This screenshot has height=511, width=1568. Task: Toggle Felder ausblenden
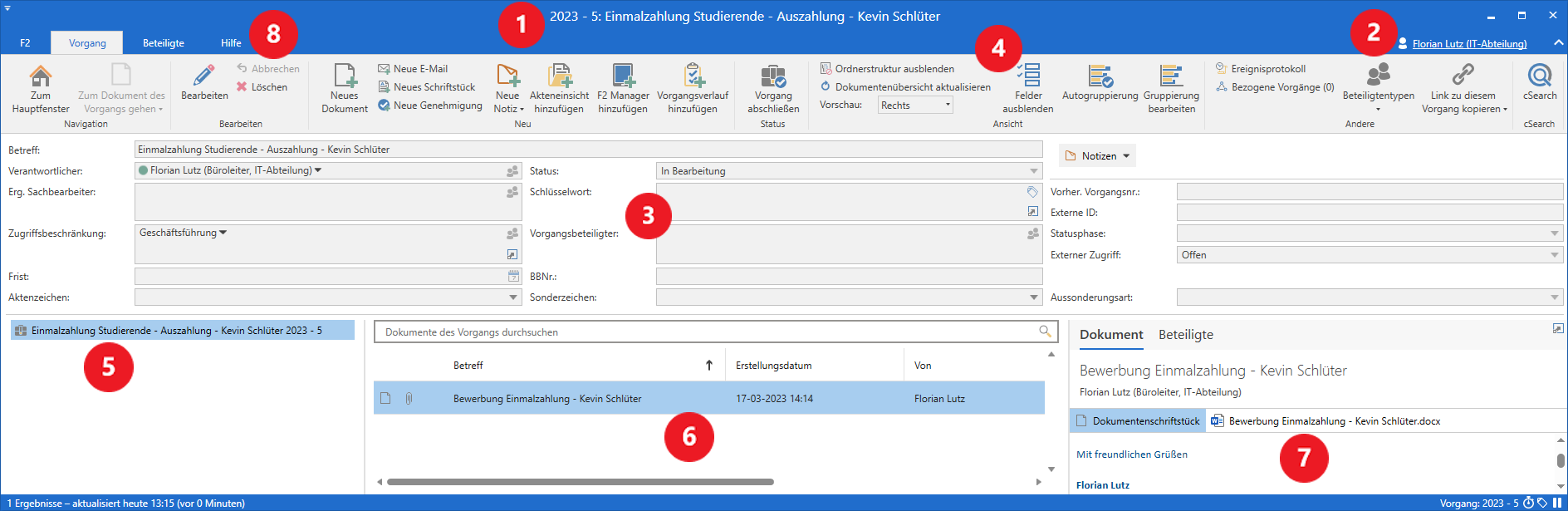tap(1028, 76)
